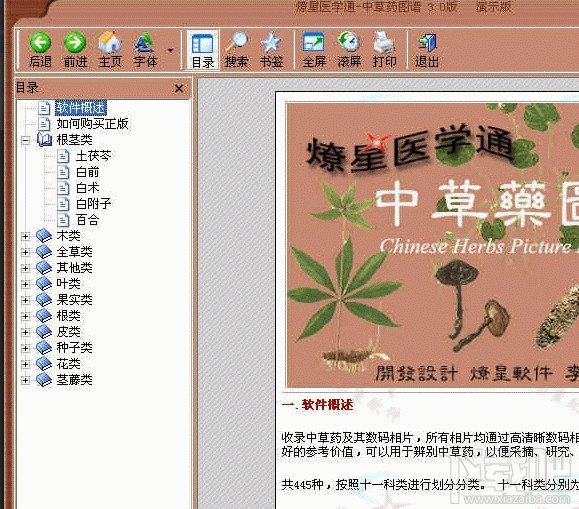Click the page icon beside 如何购买正版

(x=44, y=124)
